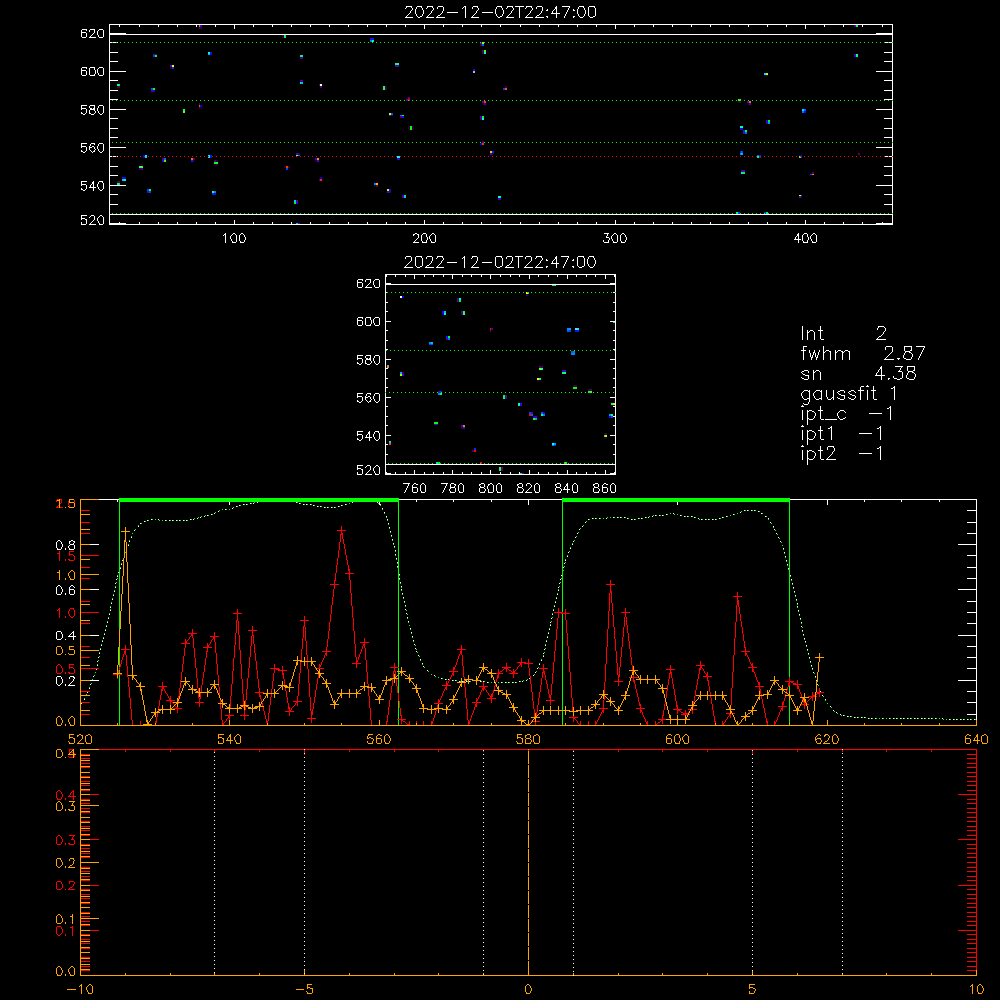This screenshot has width=1000, height=1000.
Task: Click x-axis label 640 on the profile plot
Action: tap(976, 739)
